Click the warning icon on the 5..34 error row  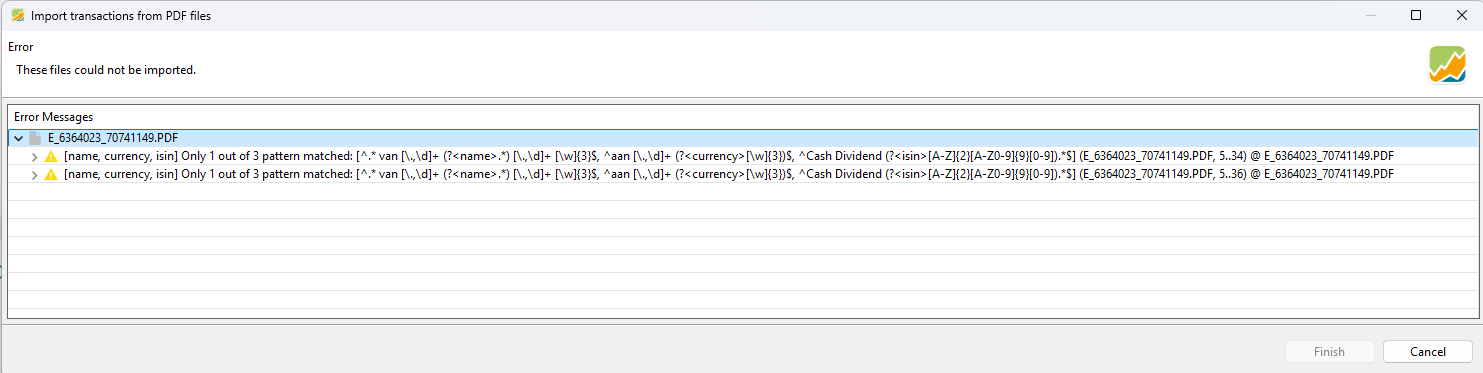point(52,157)
